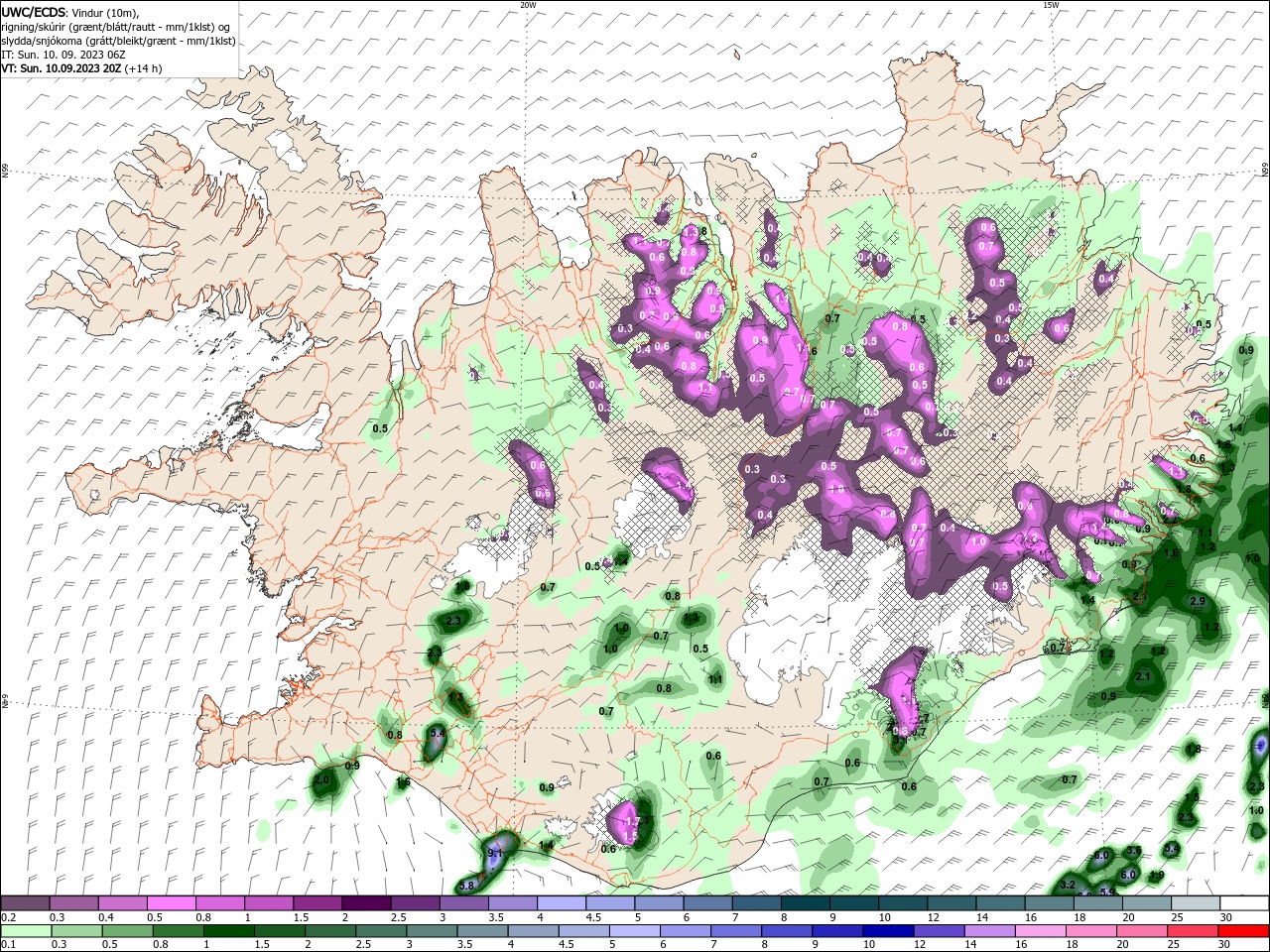The image size is (1270, 952).
Task: Click the '2.9' rainfall value on the map
Action: [1197, 601]
